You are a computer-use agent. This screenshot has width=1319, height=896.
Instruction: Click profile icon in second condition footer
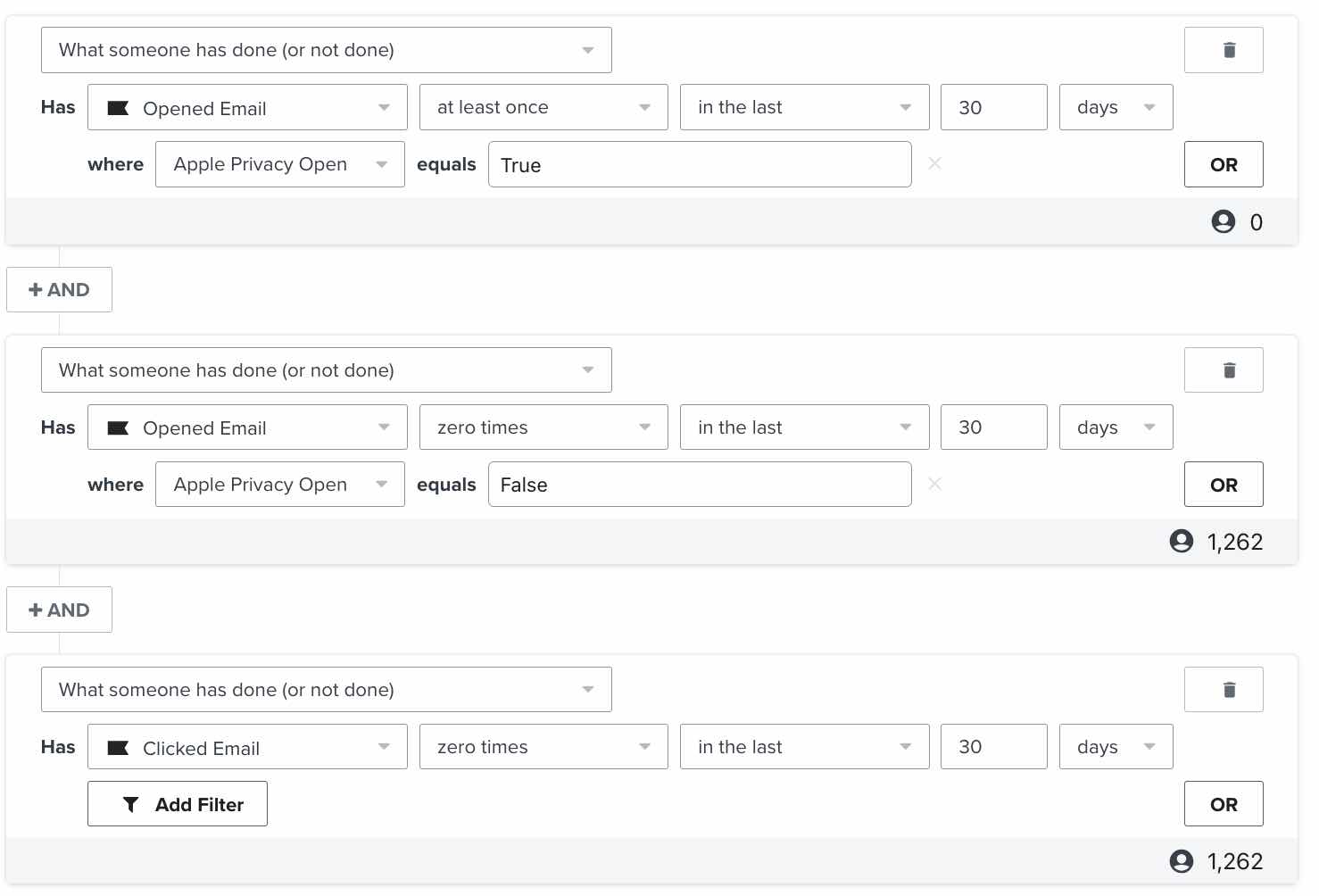tap(1181, 542)
